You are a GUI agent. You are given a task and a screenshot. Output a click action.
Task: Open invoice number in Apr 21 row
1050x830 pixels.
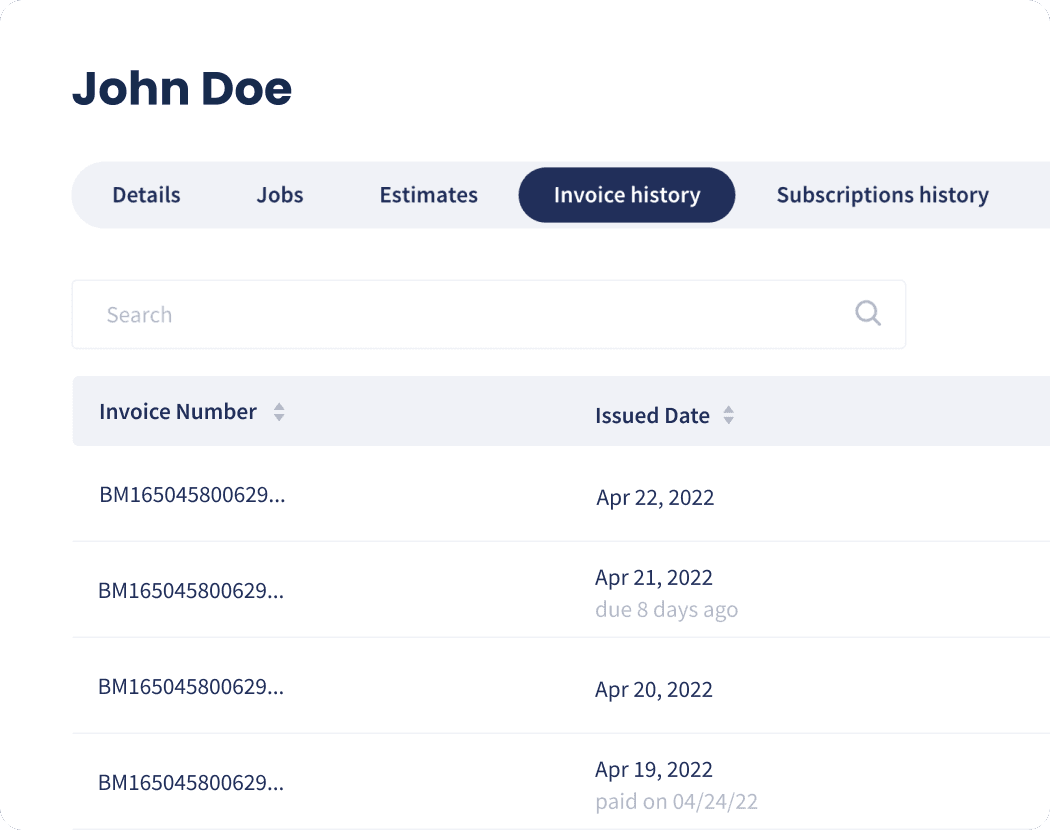pos(191,590)
